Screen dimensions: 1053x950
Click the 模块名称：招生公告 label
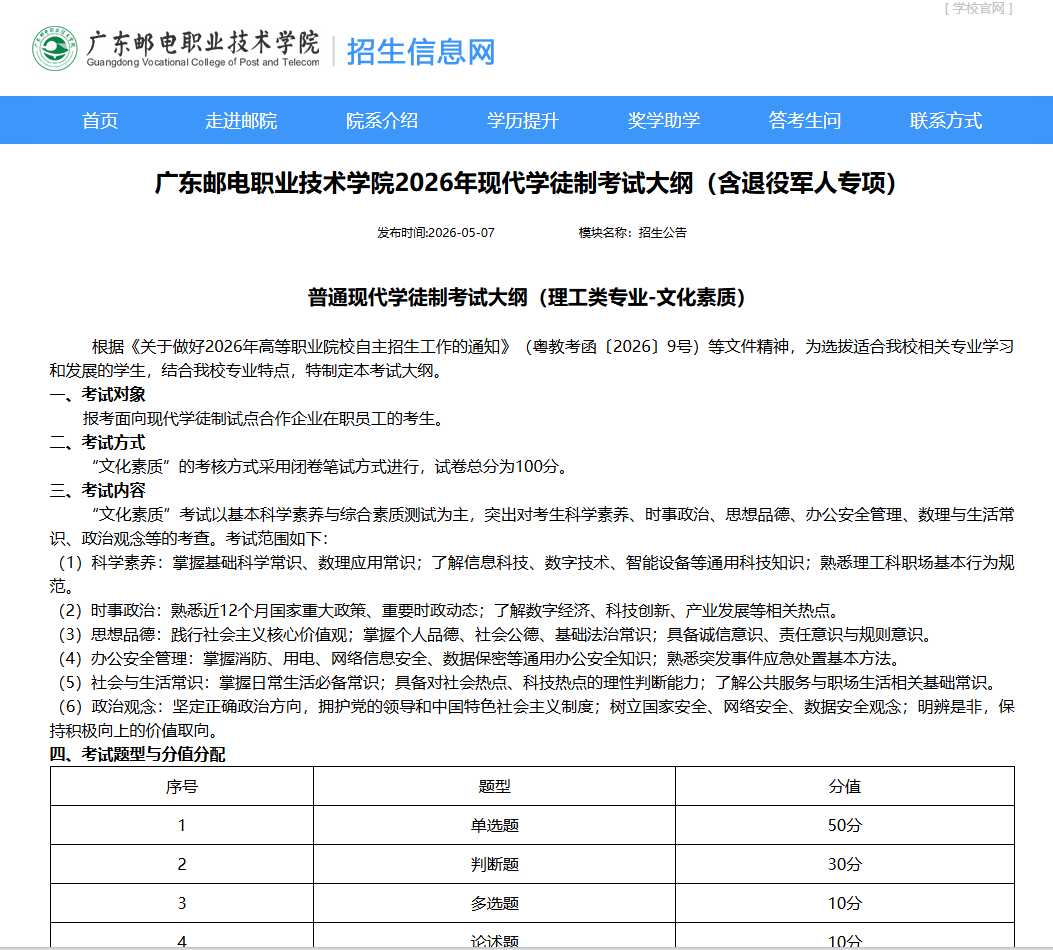633,233
